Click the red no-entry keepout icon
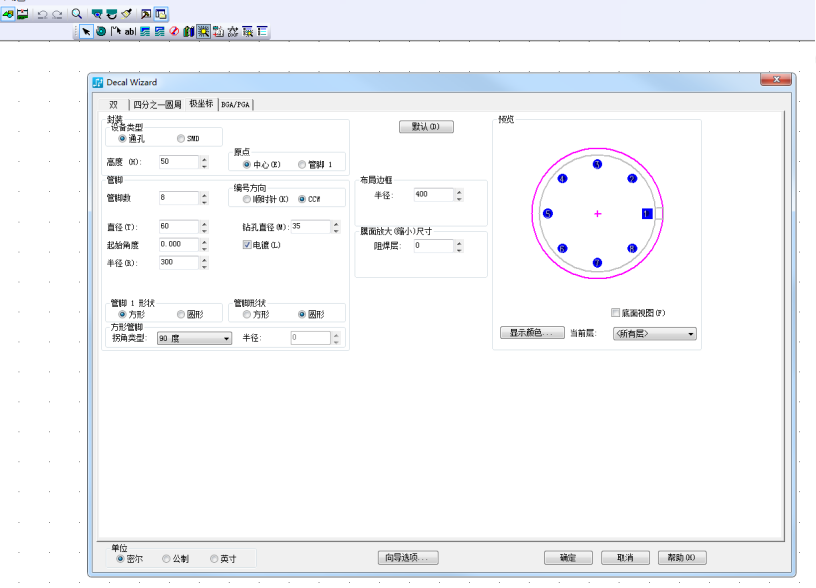 [174, 32]
